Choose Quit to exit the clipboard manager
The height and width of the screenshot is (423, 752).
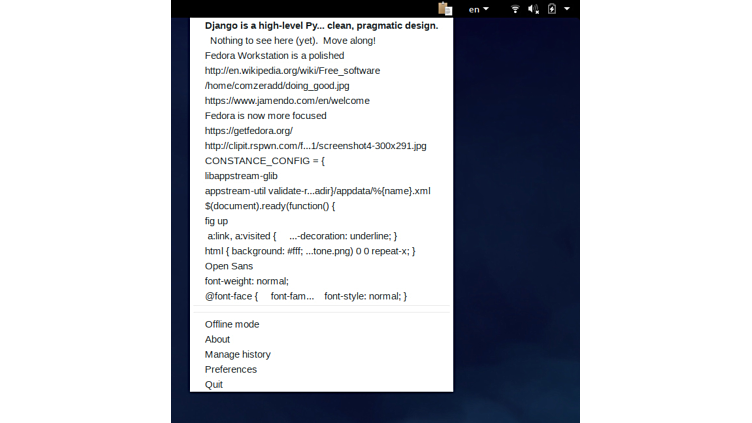[x=214, y=384]
